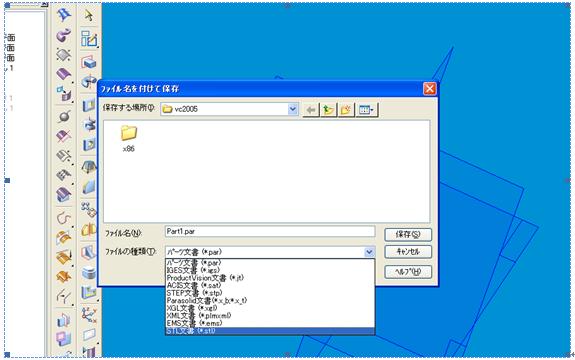Create a new folder in dialog
575x360 pixels.
pos(346,110)
